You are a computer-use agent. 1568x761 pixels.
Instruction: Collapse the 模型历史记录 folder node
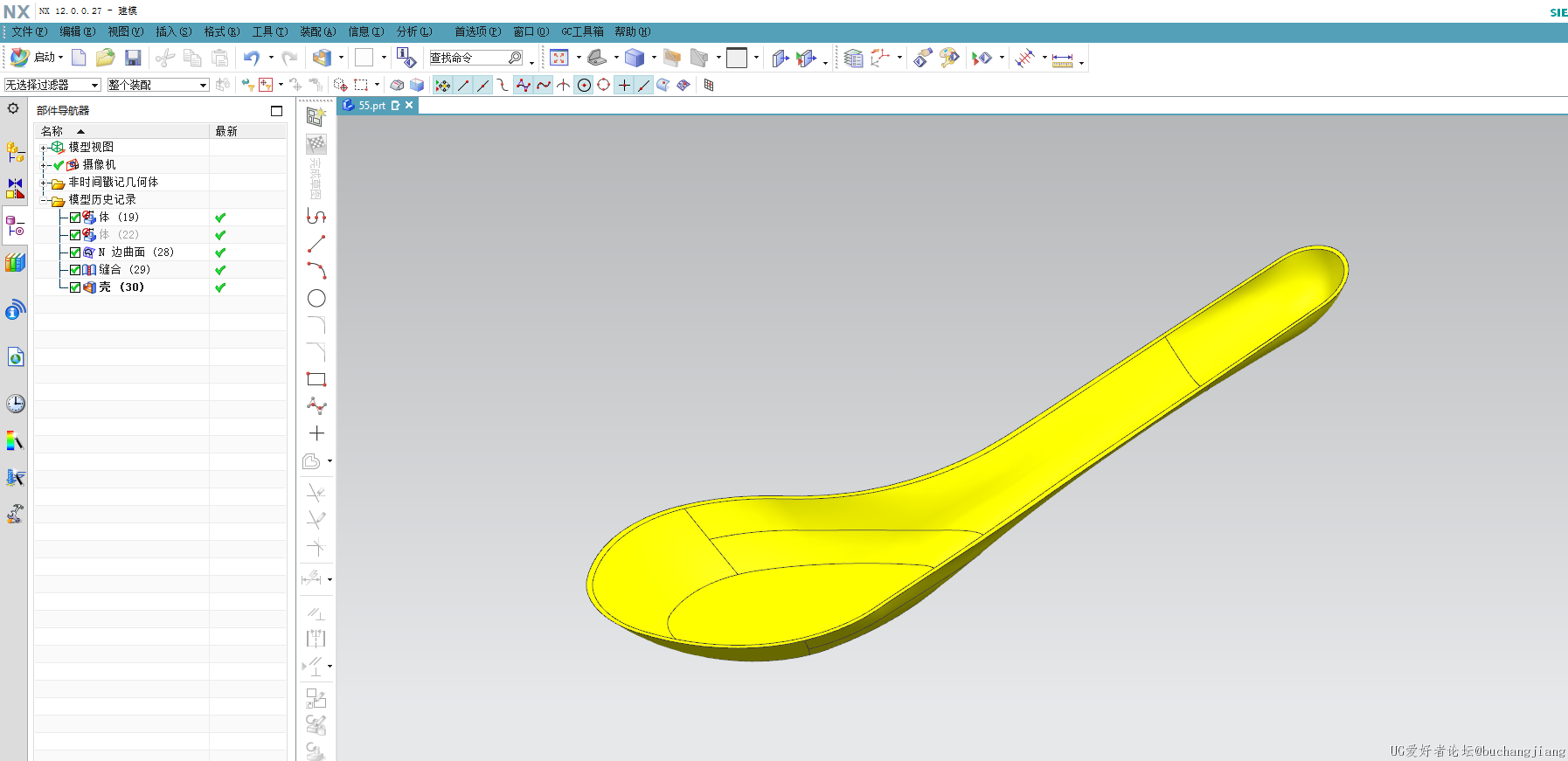44,200
